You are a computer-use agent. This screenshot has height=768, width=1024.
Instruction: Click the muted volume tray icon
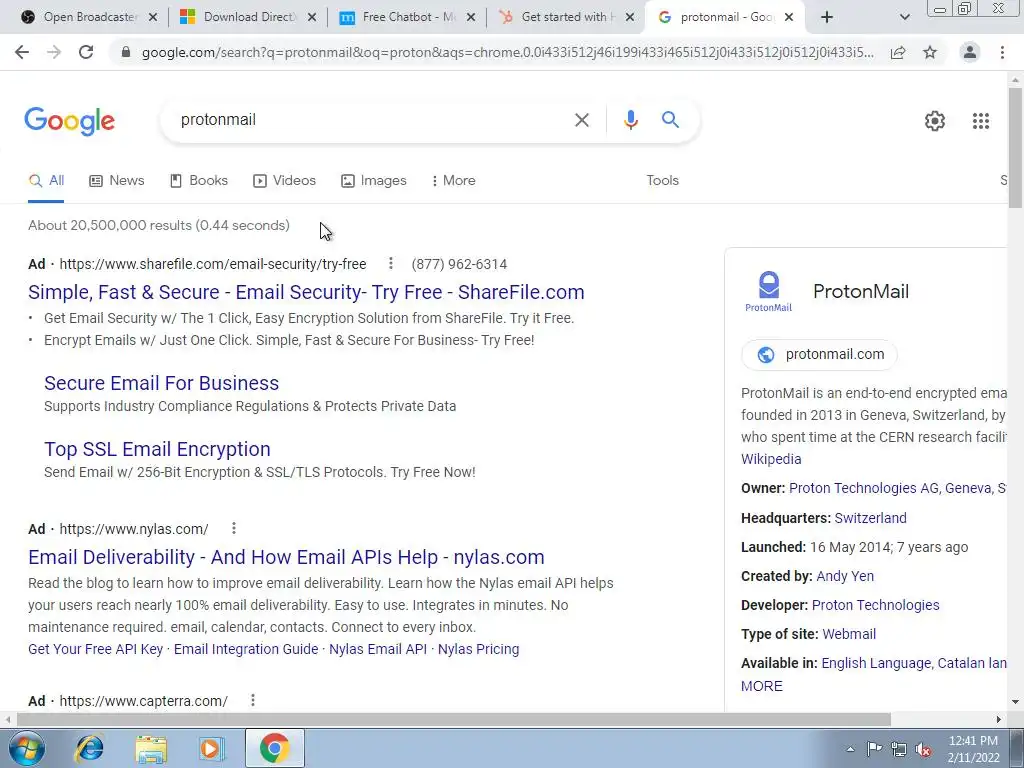coord(923,750)
